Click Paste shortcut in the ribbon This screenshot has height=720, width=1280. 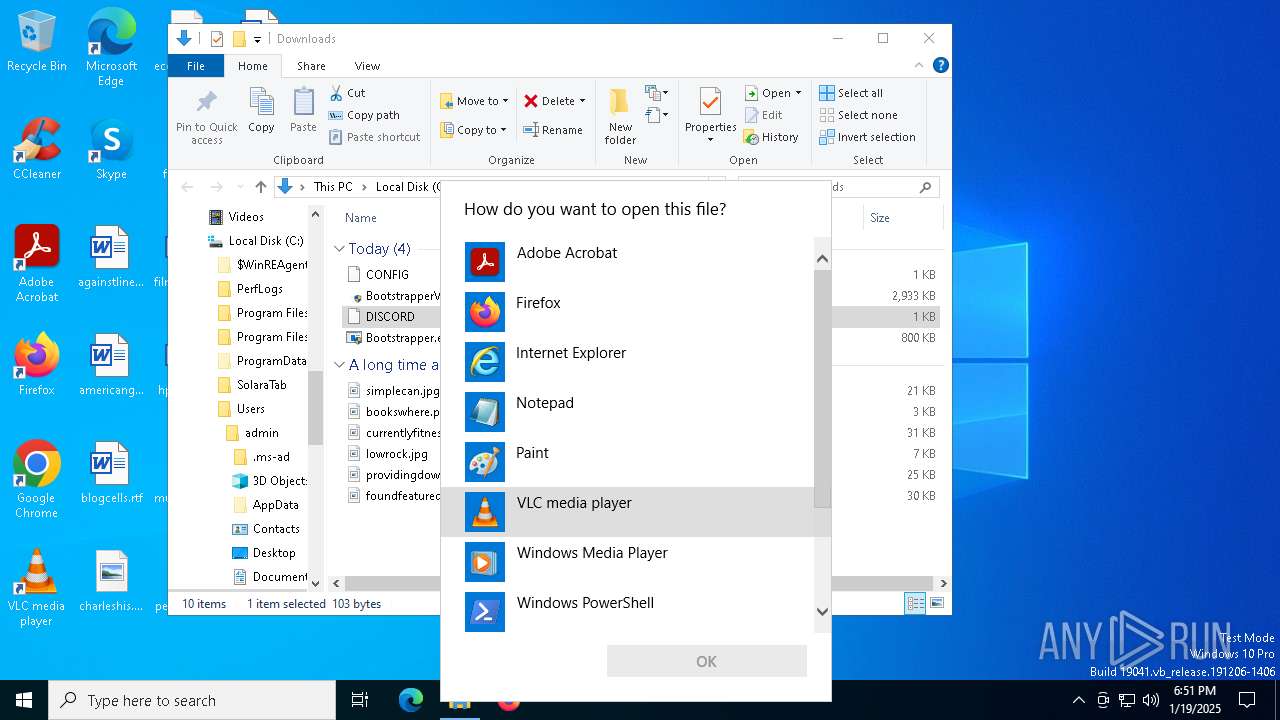(x=375, y=137)
